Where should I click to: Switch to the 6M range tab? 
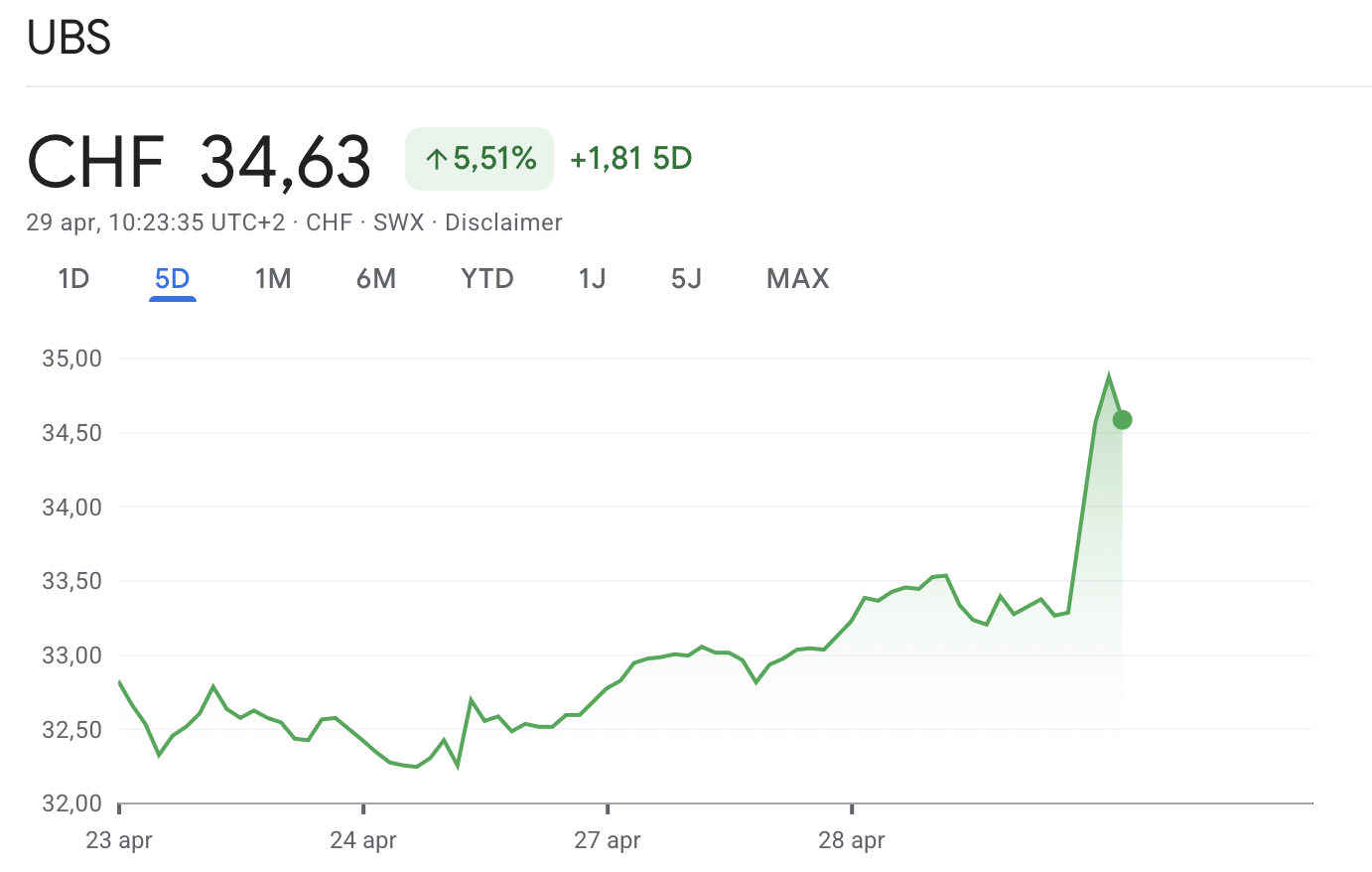376,279
